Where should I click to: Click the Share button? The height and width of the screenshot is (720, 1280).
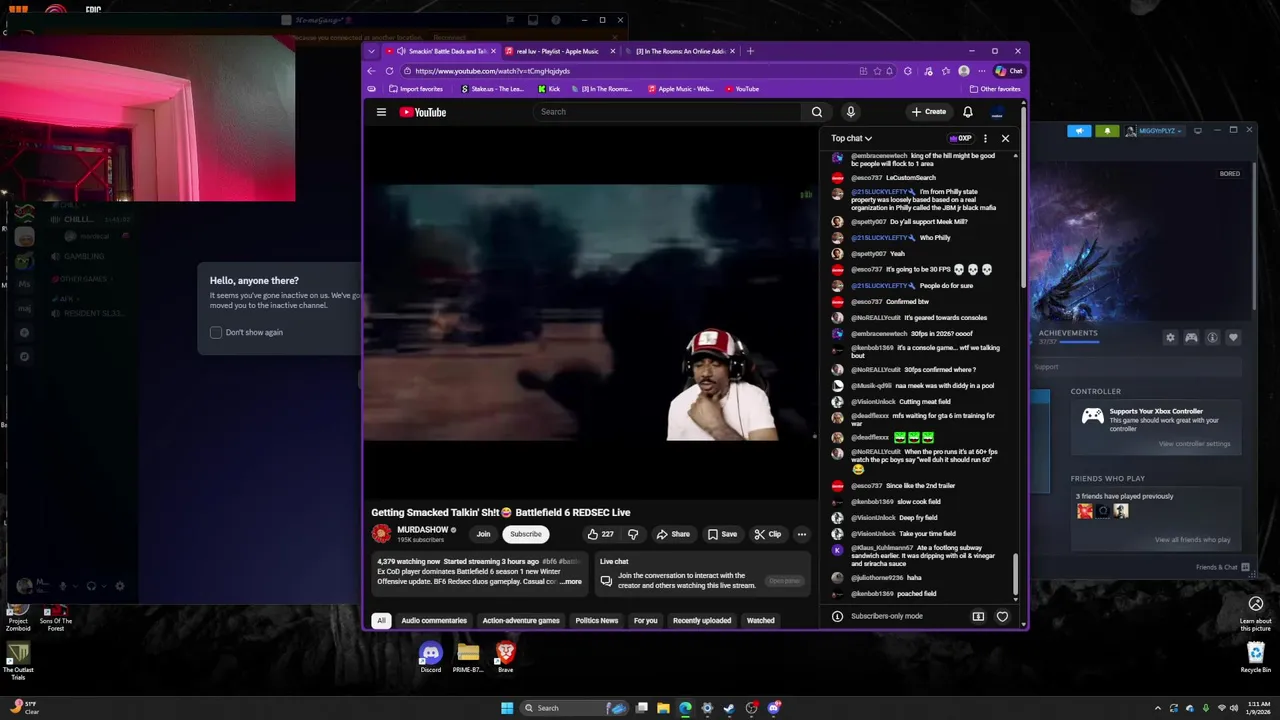pos(673,534)
